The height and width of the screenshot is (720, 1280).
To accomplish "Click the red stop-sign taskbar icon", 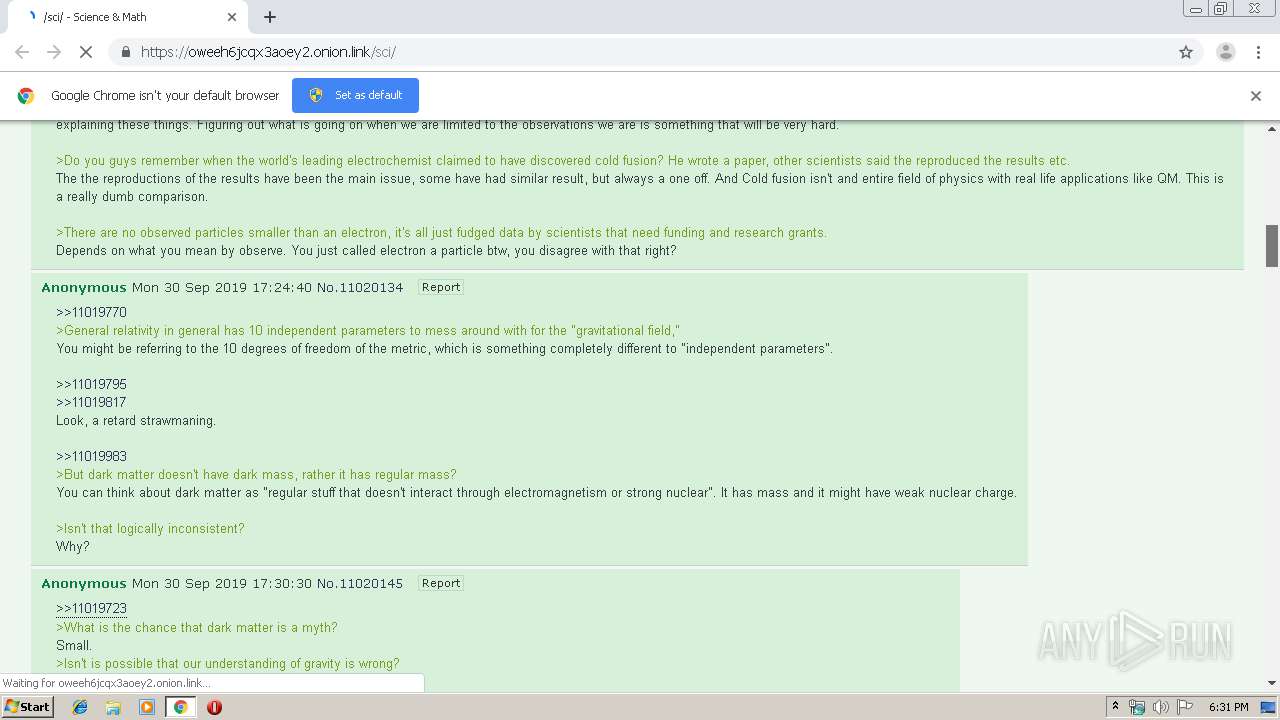I will click(x=214, y=707).
